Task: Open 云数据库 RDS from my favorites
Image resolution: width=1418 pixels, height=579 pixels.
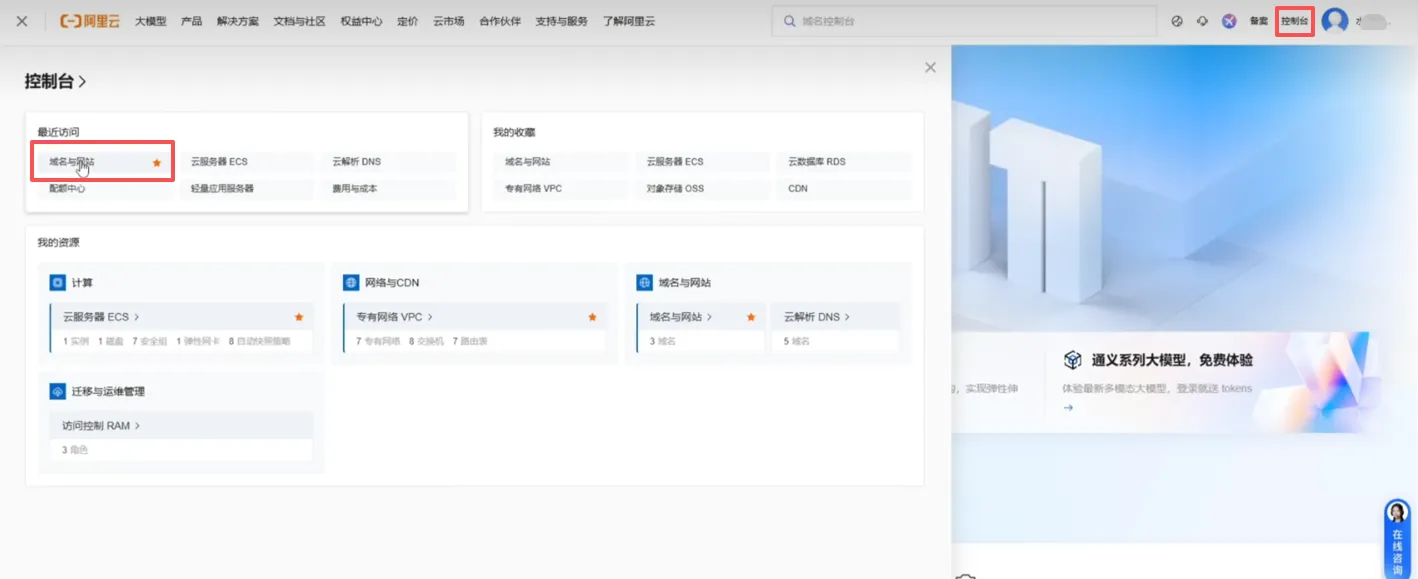Action: (816, 162)
